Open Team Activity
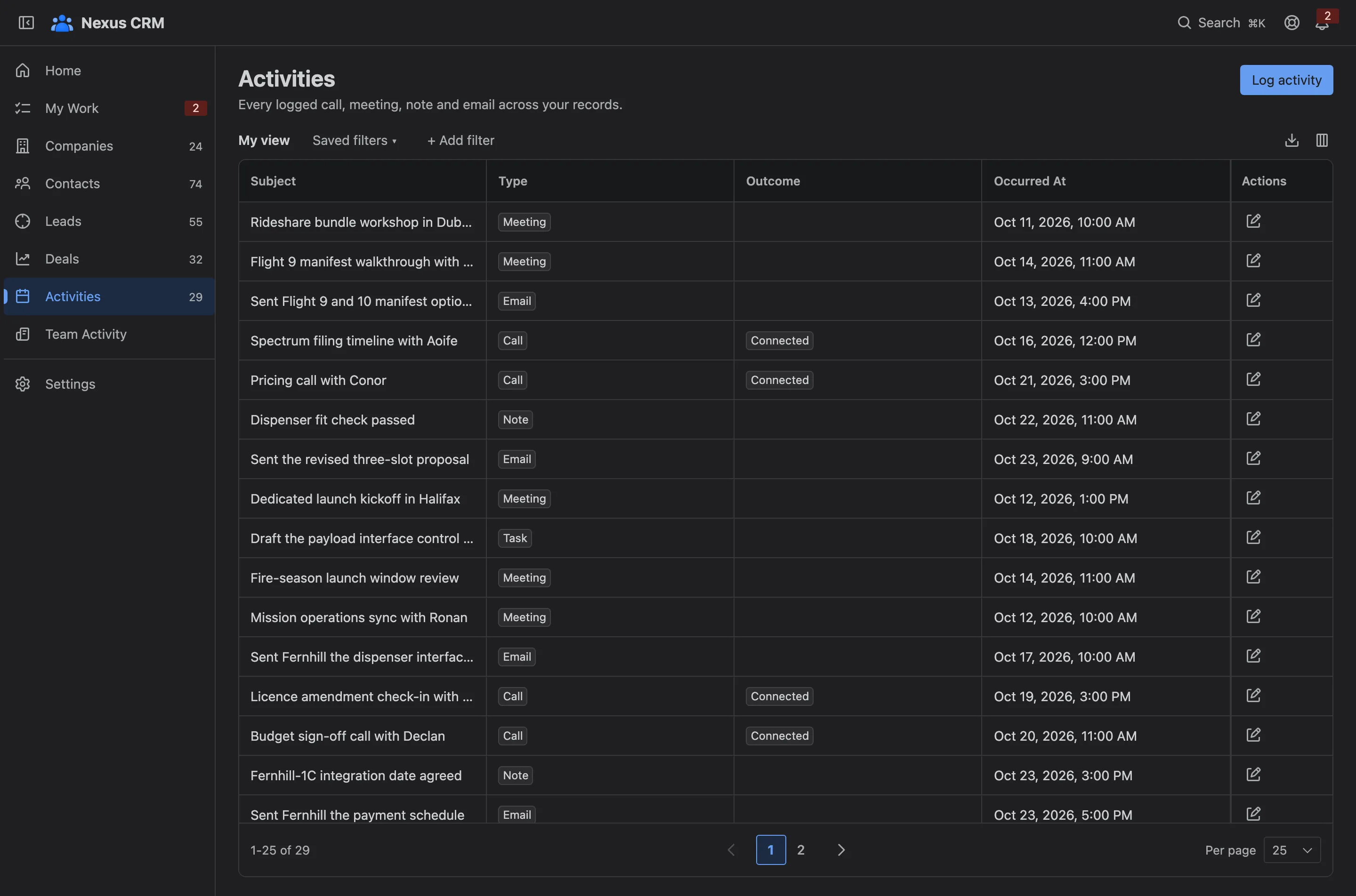Screen dimensions: 1356x896 pyautogui.click(x=109, y=334)
